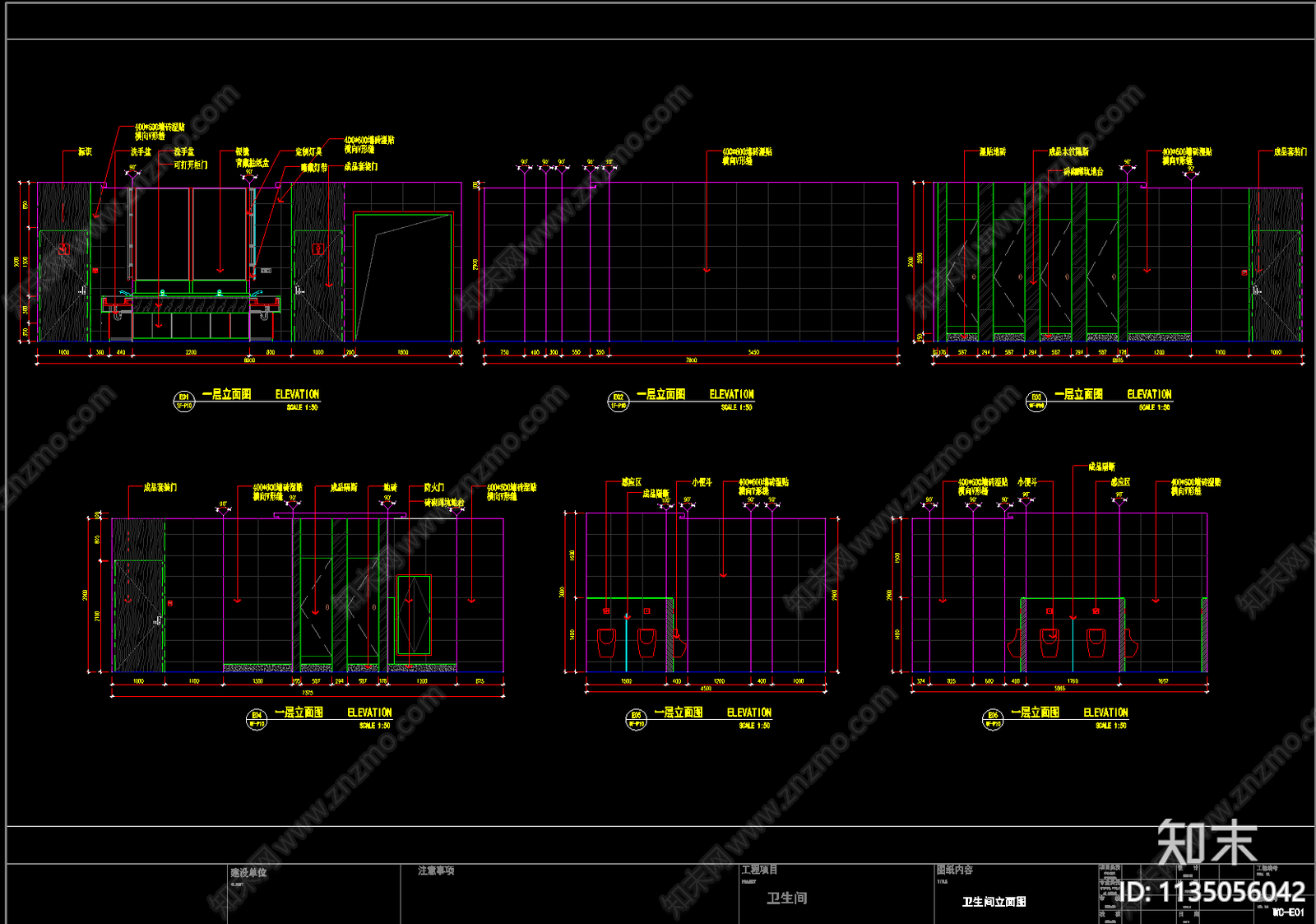Select the '工程项目' heading in title block

point(759,870)
